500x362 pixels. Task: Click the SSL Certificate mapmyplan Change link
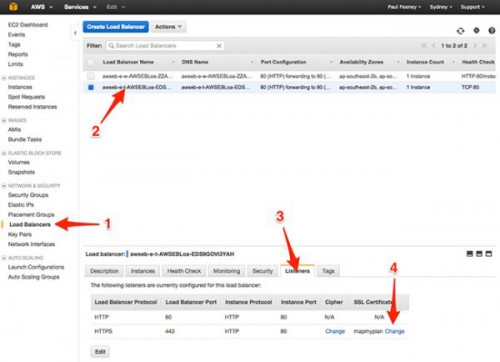coord(395,331)
